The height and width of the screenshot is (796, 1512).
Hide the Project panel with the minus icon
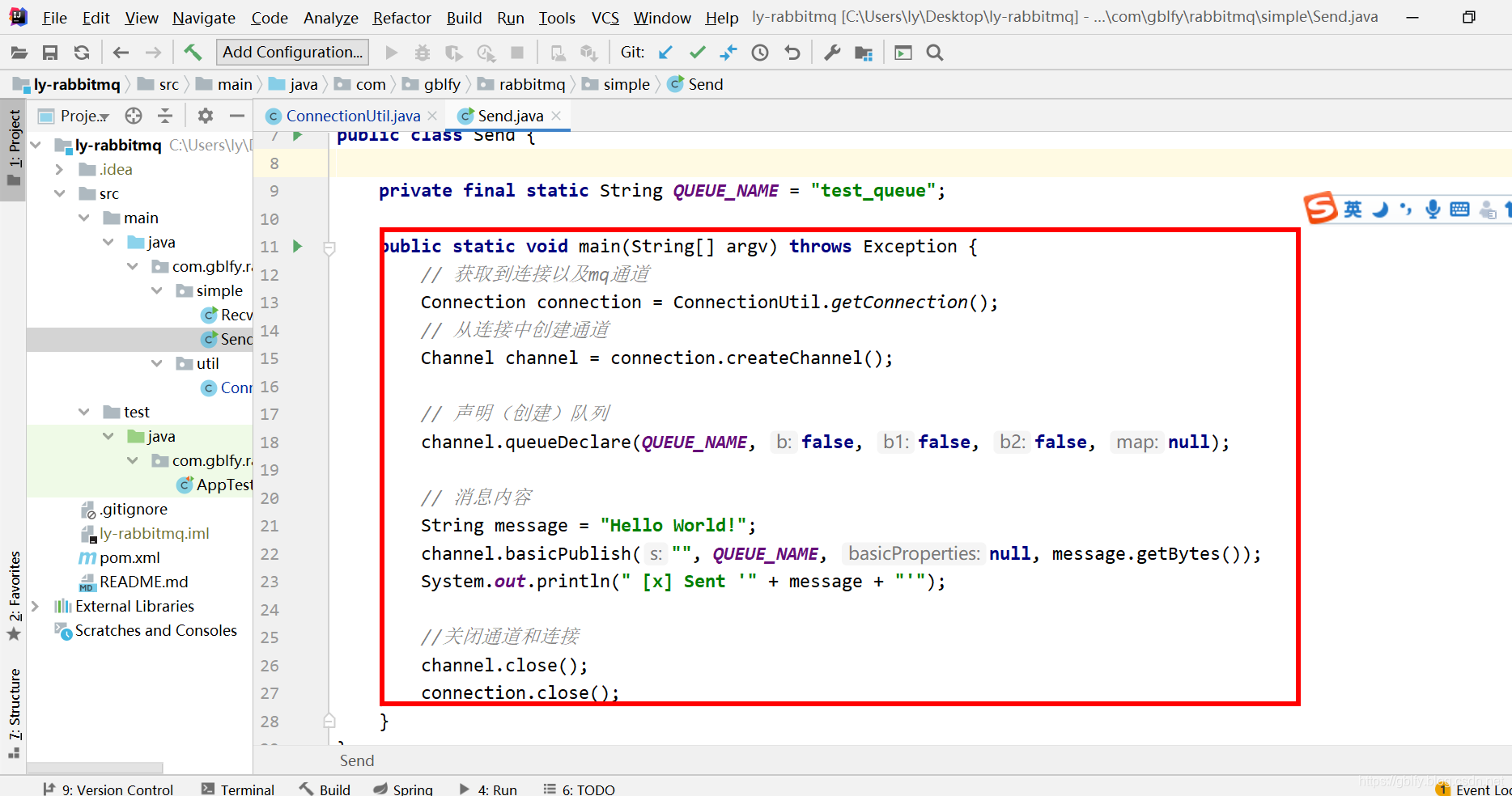pos(237,116)
